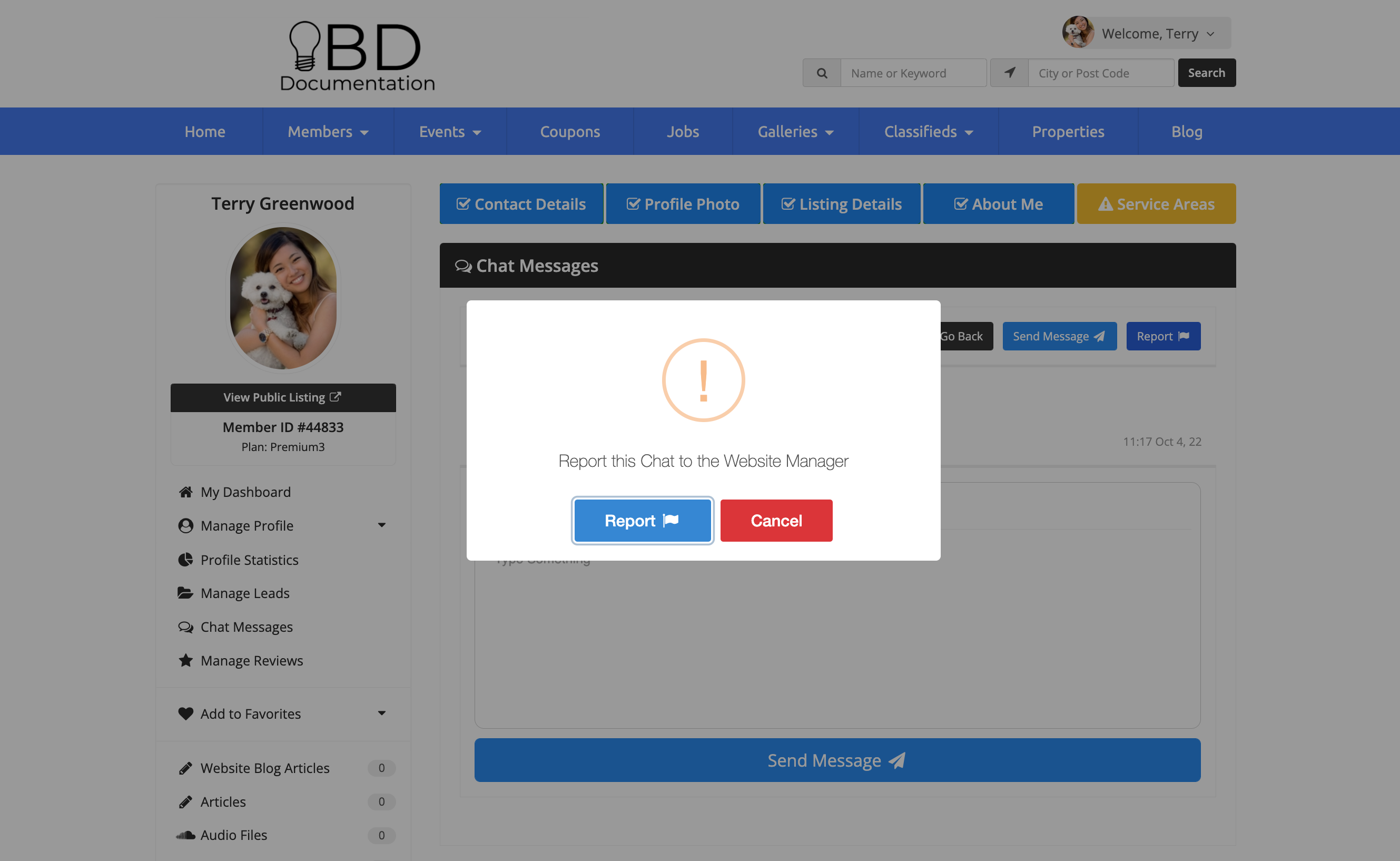
Task: Expand the Manage Profile submenu
Action: 381,525
